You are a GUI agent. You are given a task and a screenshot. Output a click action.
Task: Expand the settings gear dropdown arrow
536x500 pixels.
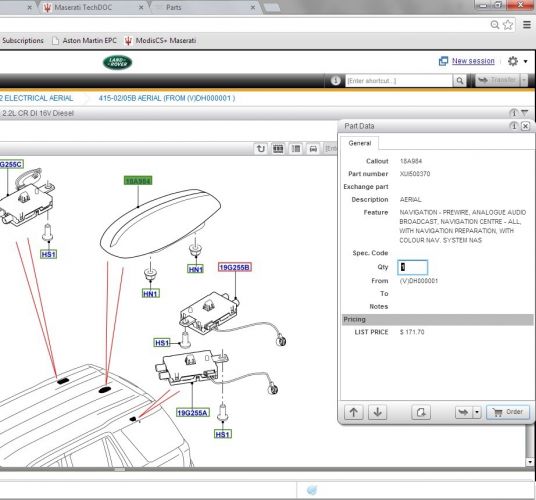[x=525, y=62]
